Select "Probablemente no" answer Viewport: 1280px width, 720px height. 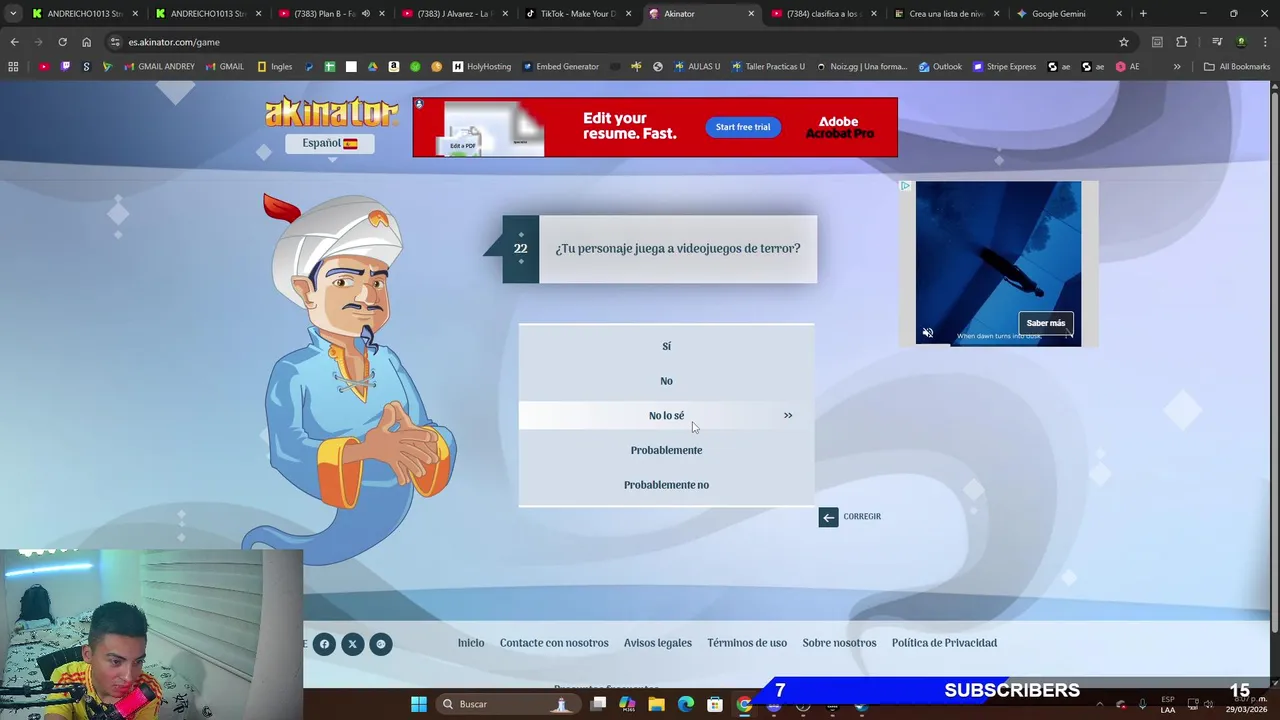(666, 485)
